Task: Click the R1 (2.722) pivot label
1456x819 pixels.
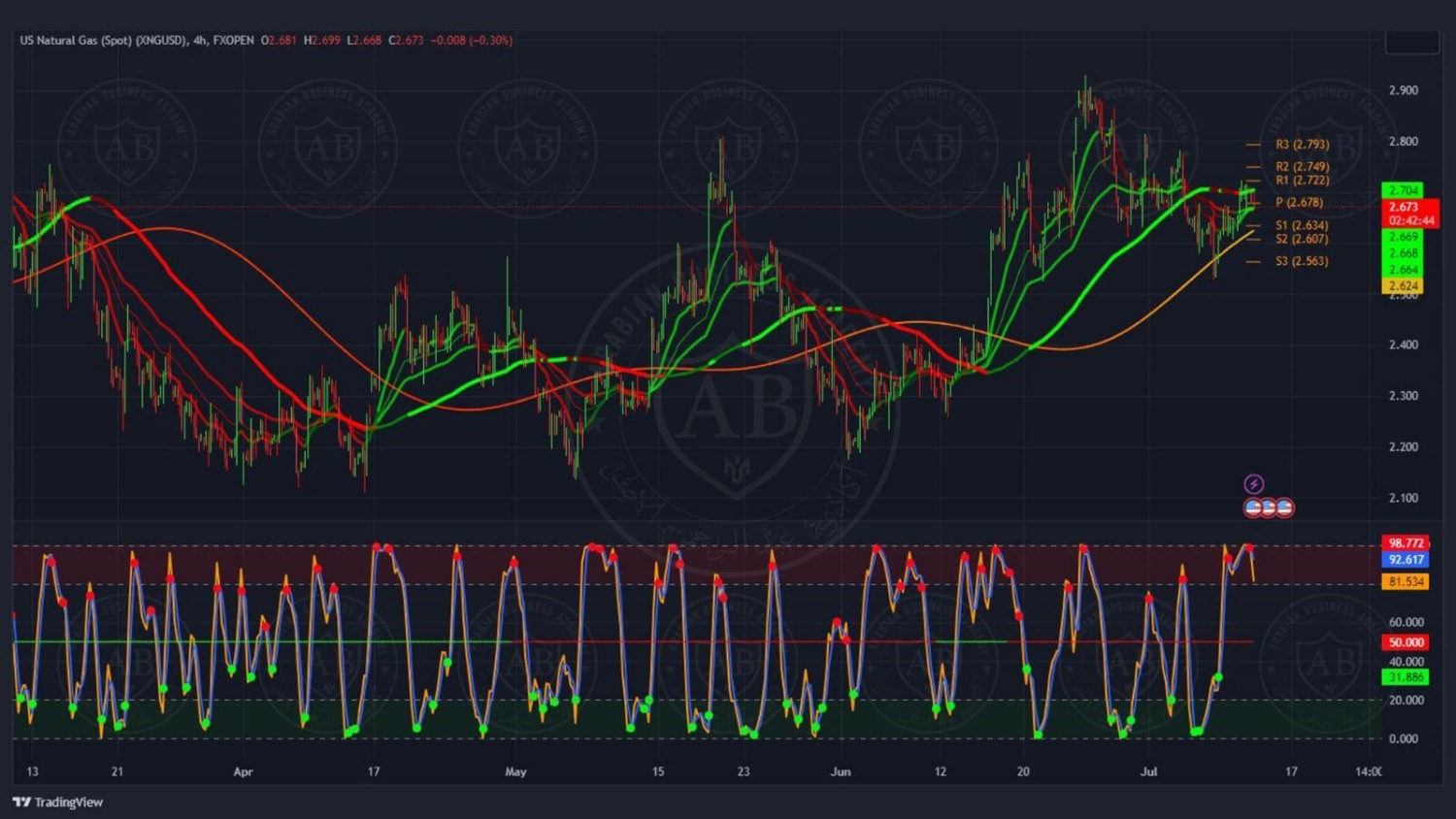Action: click(1303, 180)
